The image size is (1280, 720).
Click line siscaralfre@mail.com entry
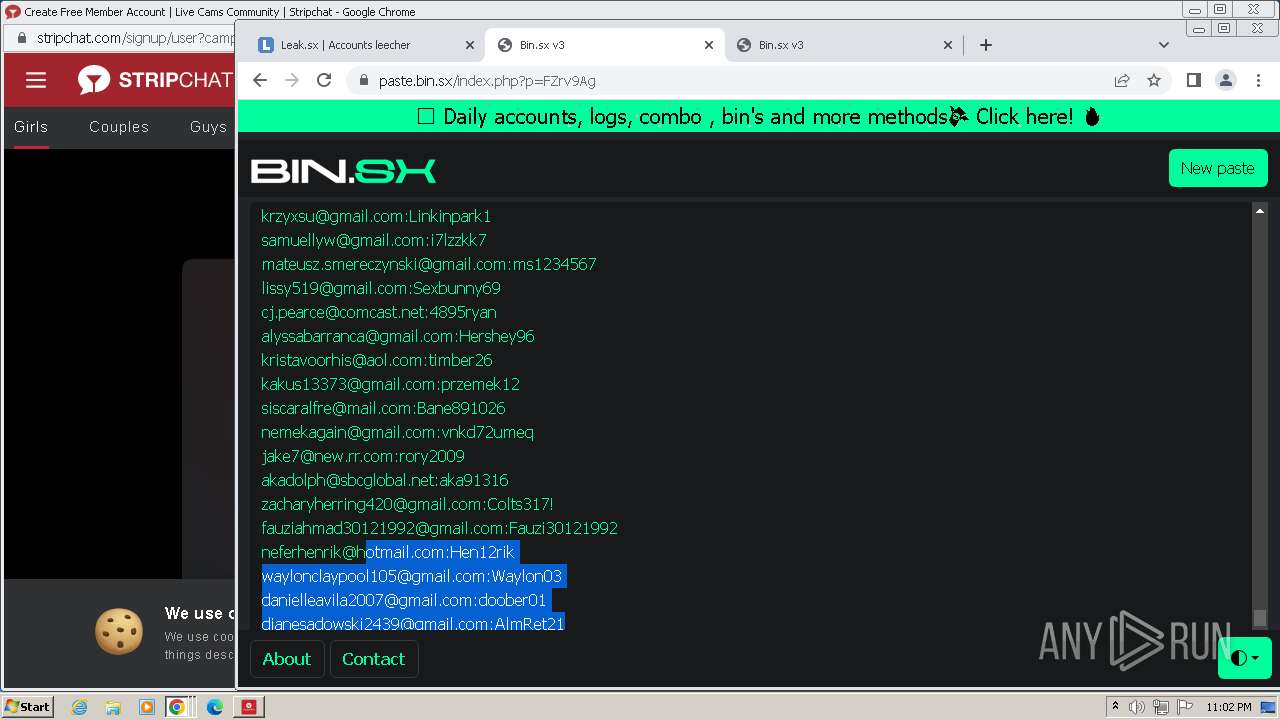pyautogui.click(x=383, y=408)
